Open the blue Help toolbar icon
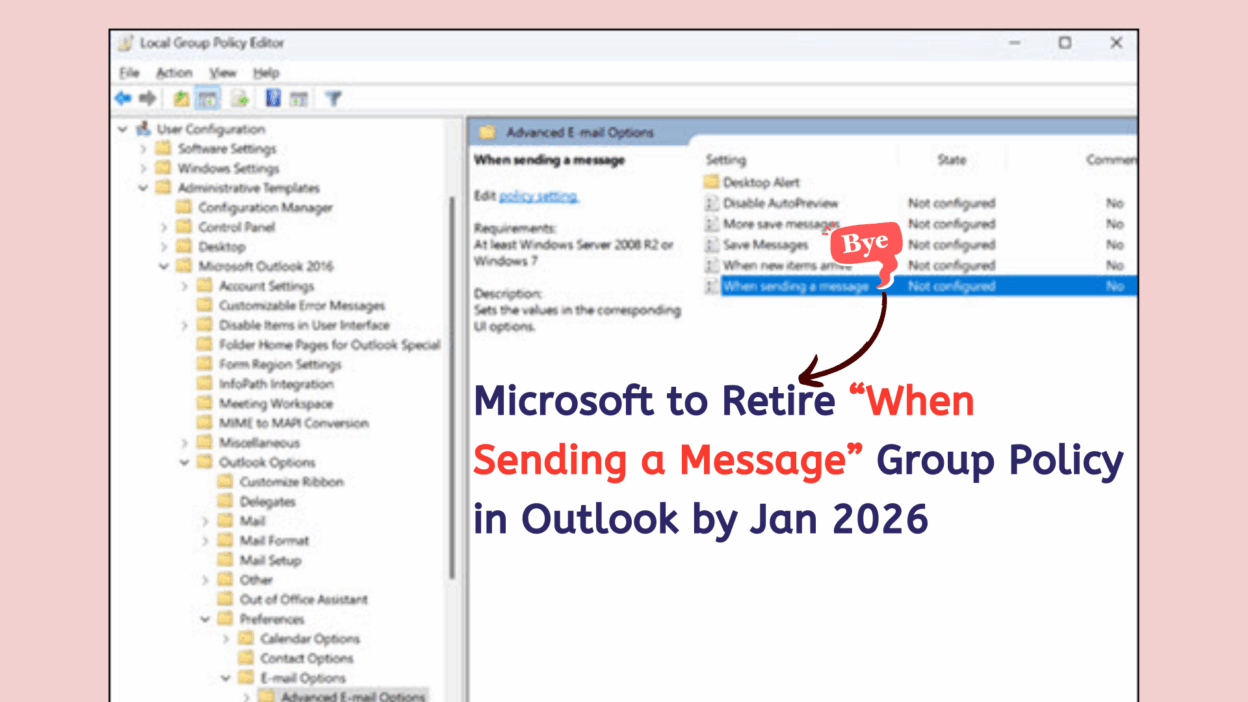This screenshot has height=702, width=1248. pyautogui.click(x=273, y=98)
